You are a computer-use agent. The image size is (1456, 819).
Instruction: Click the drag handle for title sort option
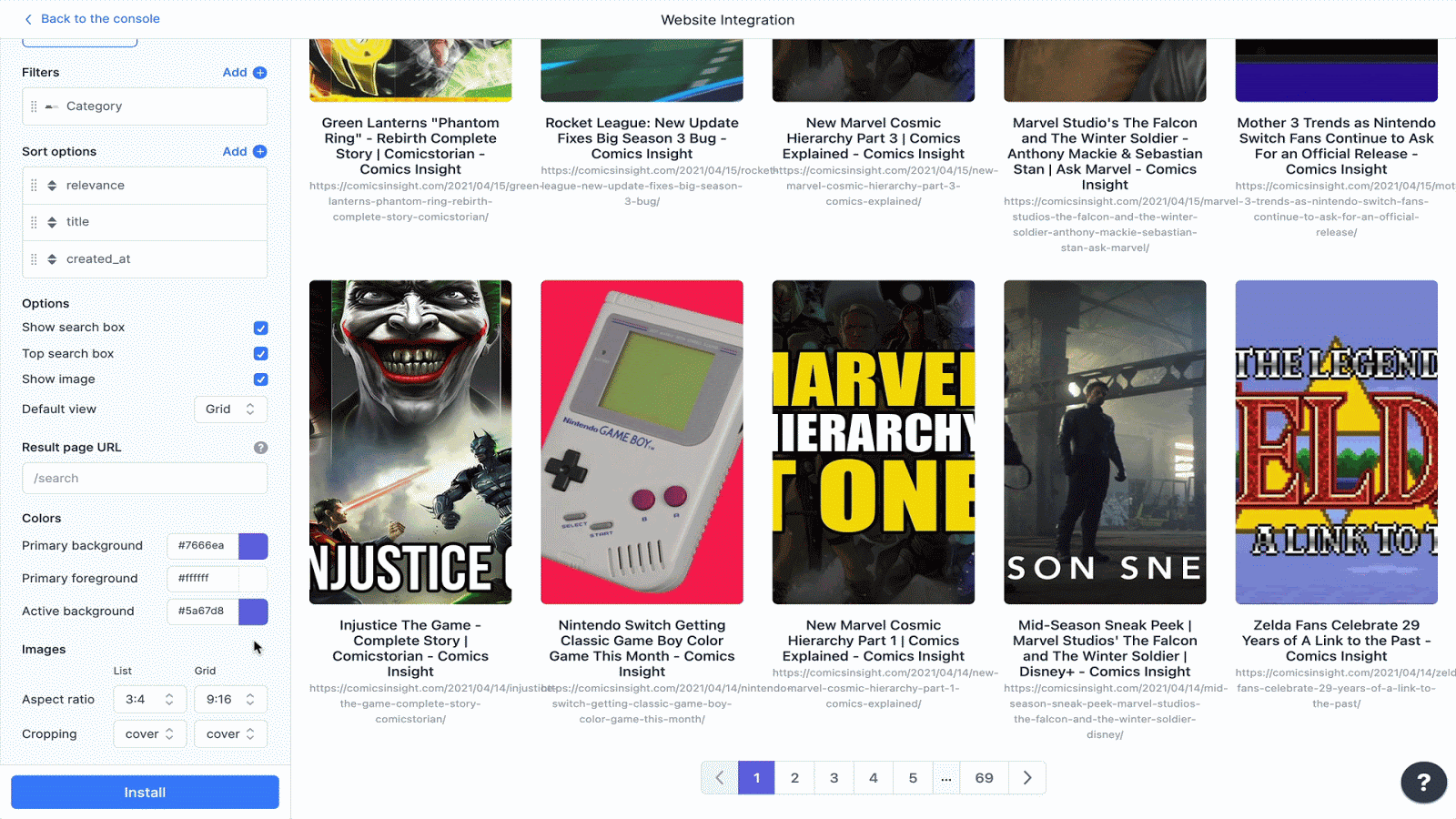[34, 222]
